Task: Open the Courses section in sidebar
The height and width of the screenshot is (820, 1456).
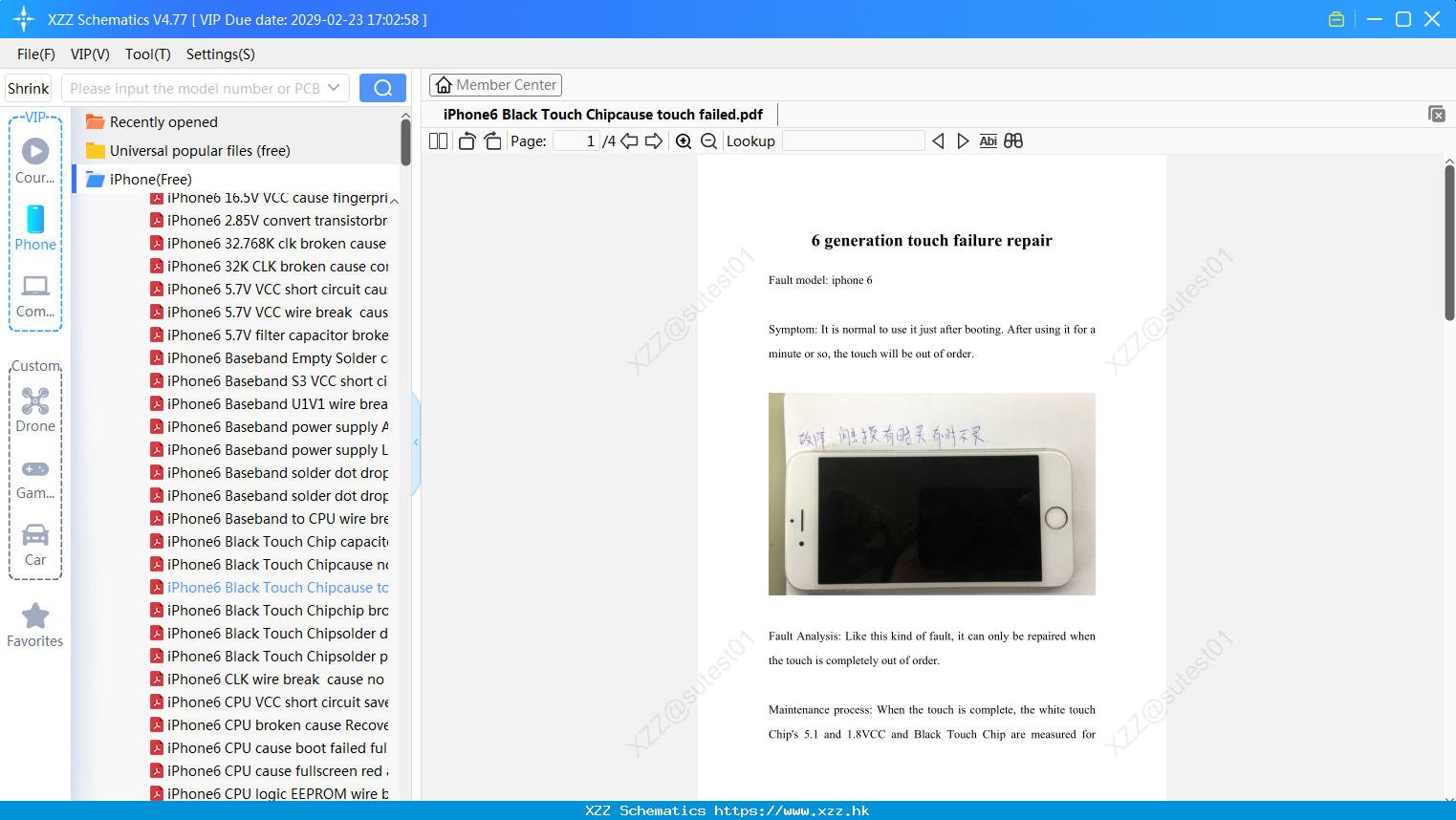Action: coord(35,160)
